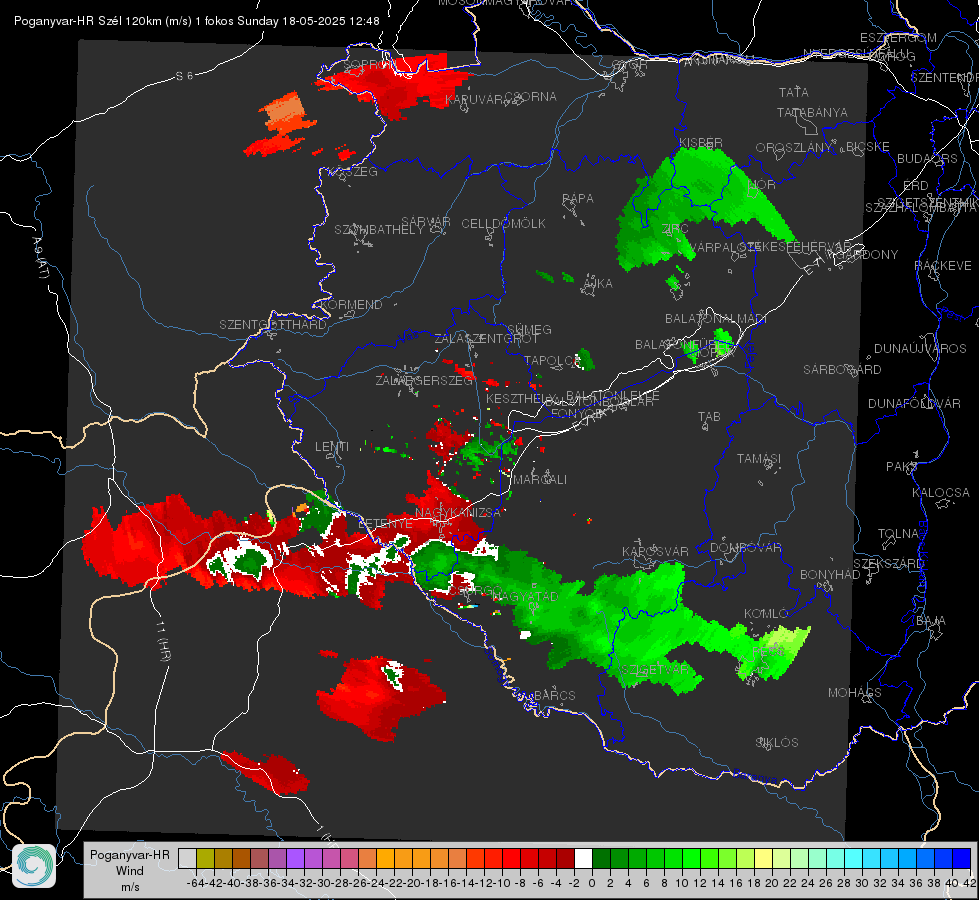Click the TOLNA city label
Image resolution: width=979 pixels, height=900 pixels.
click(898, 534)
